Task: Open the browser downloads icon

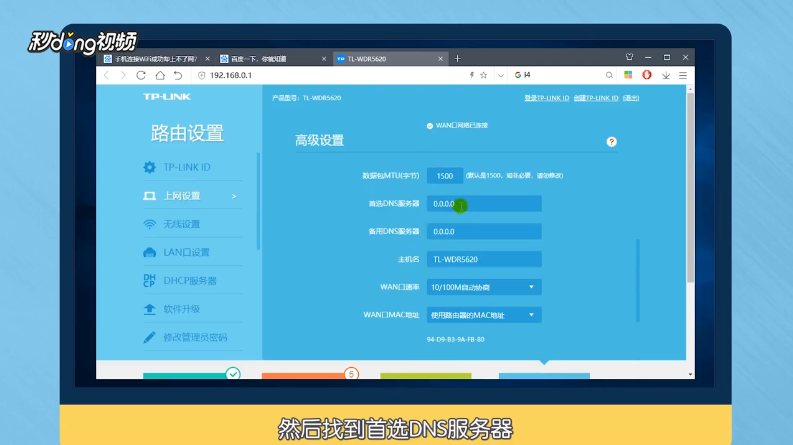Action: coord(666,75)
